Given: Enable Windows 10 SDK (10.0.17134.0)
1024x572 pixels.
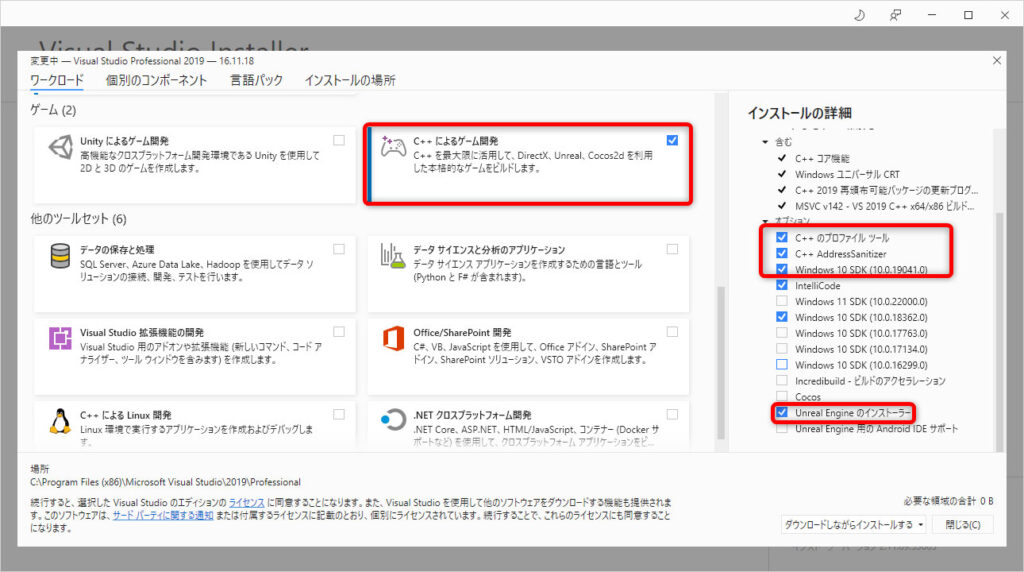Looking at the screenshot, I should [782, 349].
